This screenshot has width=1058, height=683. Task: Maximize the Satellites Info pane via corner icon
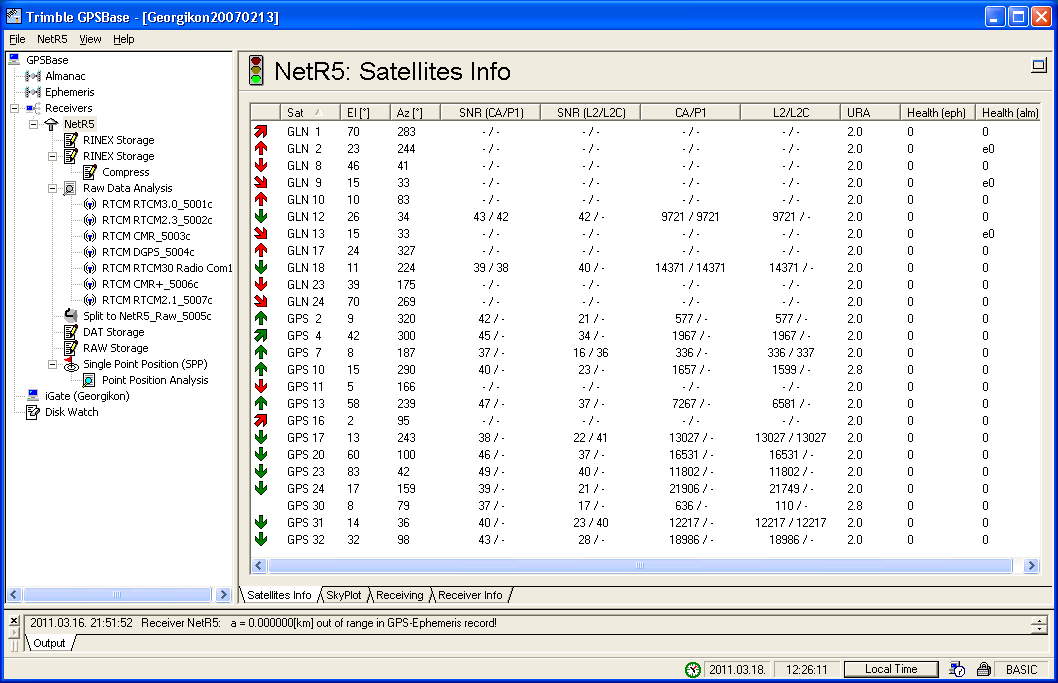1039,65
